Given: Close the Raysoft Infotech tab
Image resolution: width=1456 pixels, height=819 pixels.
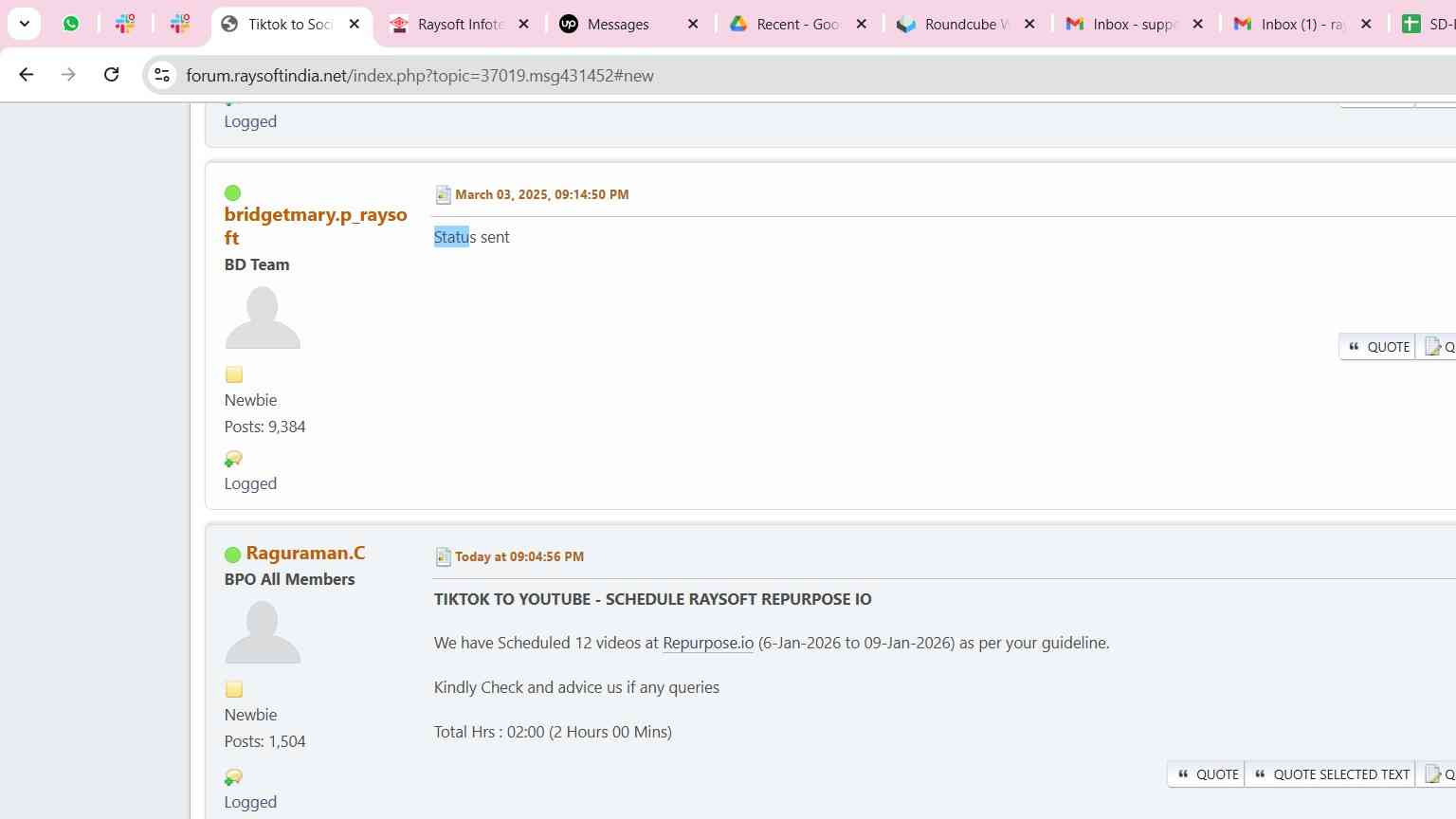Looking at the screenshot, I should (523, 24).
